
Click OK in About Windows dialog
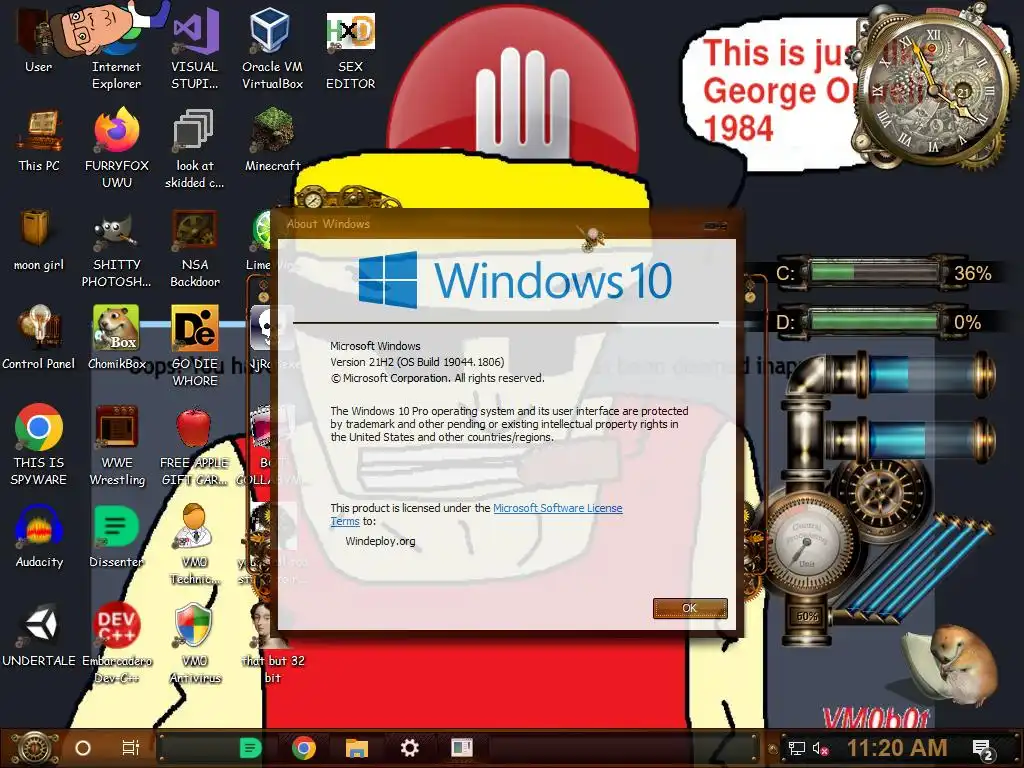690,608
